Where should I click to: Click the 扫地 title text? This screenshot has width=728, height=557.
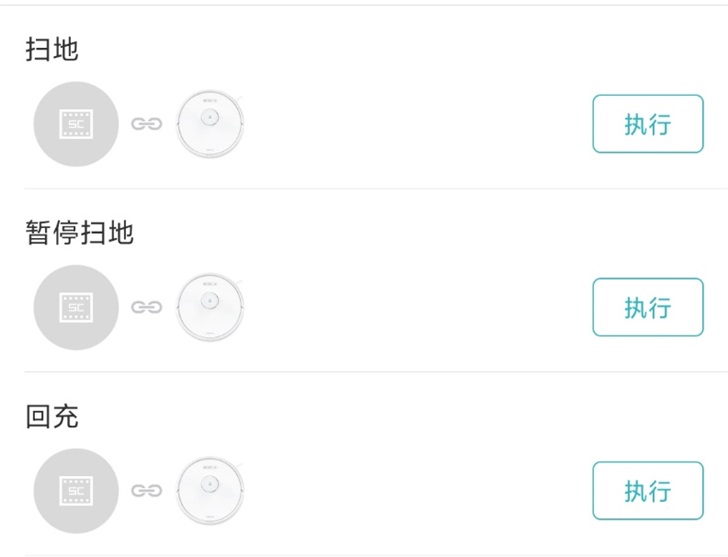pyautogui.click(x=52, y=50)
